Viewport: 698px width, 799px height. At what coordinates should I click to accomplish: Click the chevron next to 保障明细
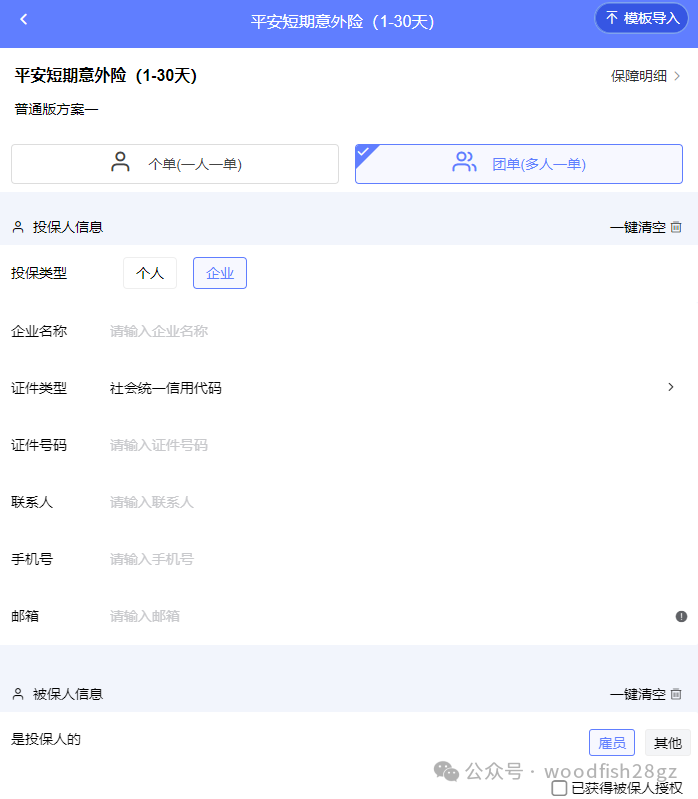[x=677, y=76]
